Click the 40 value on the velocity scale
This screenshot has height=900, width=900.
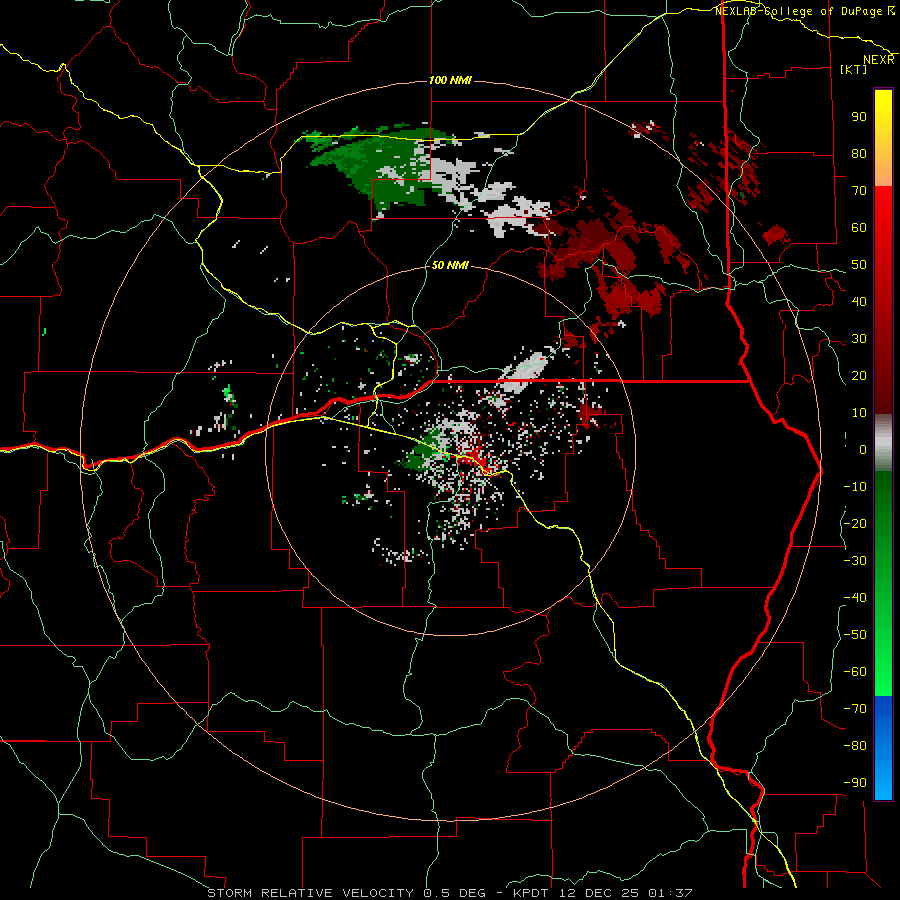click(x=859, y=301)
